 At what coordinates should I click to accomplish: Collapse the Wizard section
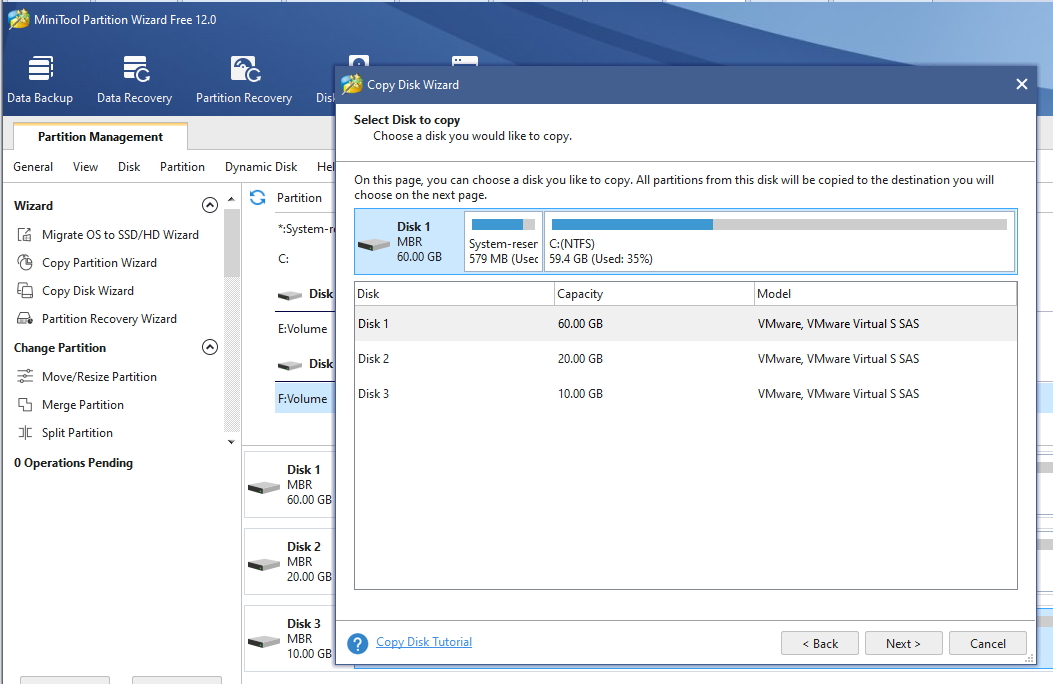click(x=210, y=205)
